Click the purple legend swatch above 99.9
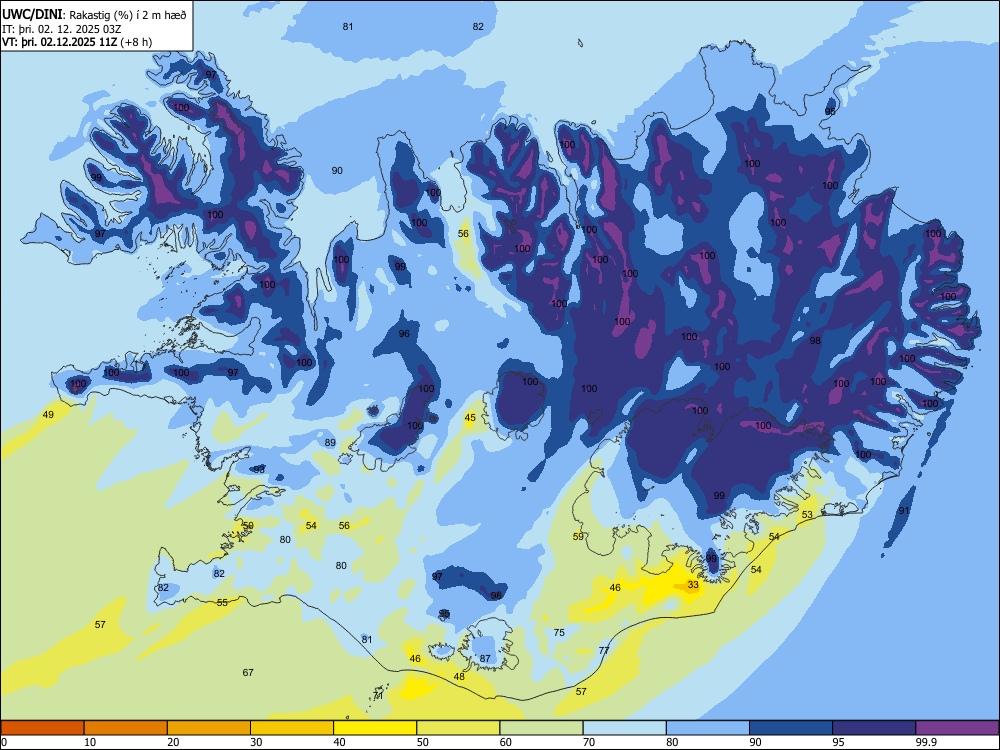Image resolution: width=1000 pixels, height=750 pixels. (x=957, y=728)
